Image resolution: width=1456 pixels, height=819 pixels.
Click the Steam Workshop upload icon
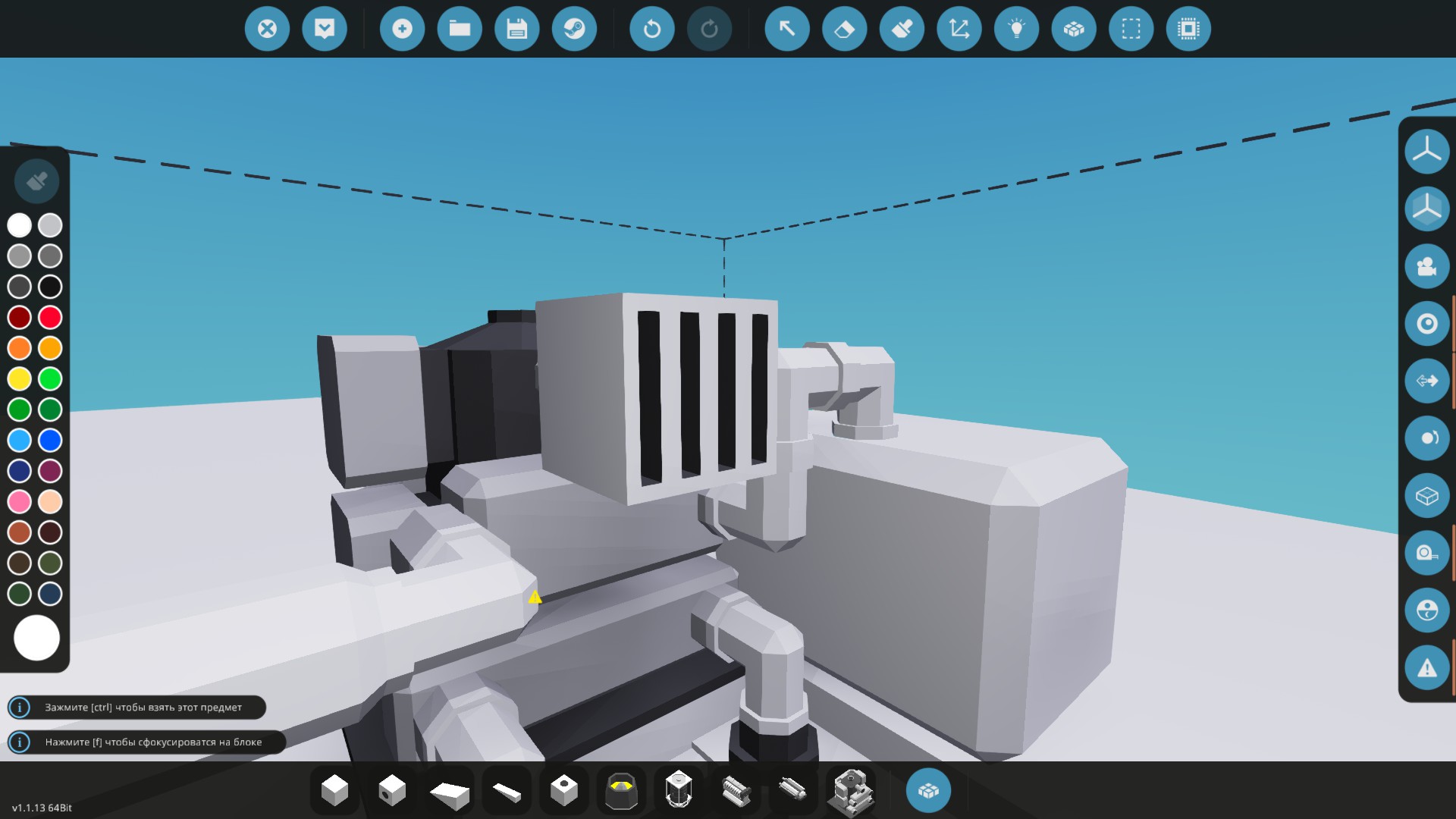pyautogui.click(x=574, y=29)
